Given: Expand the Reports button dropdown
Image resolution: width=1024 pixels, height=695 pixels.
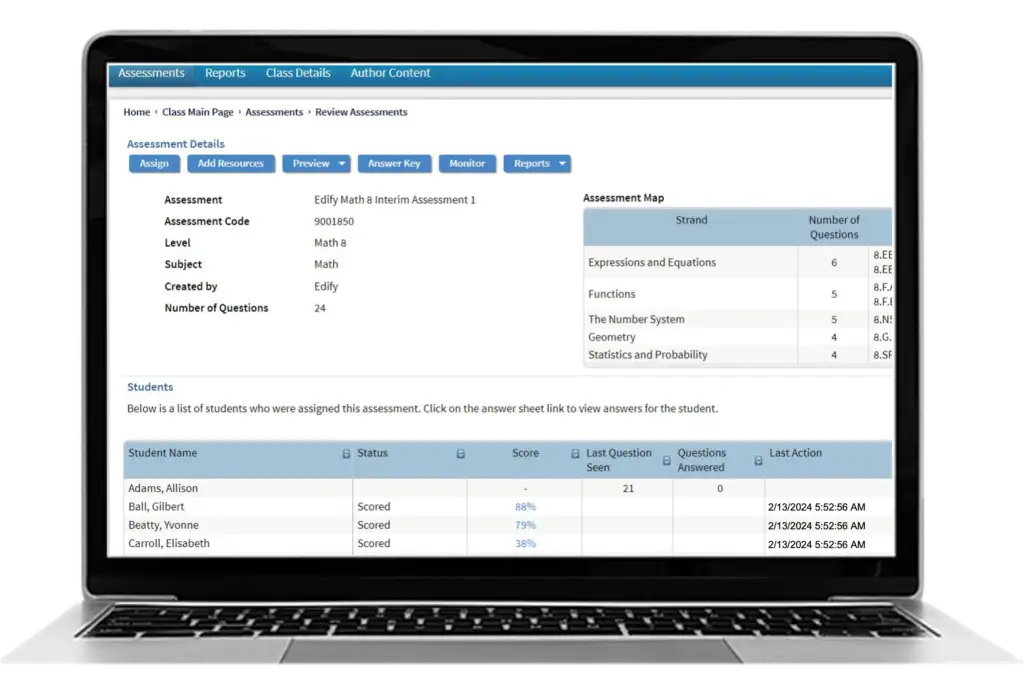Looking at the screenshot, I should [x=561, y=163].
